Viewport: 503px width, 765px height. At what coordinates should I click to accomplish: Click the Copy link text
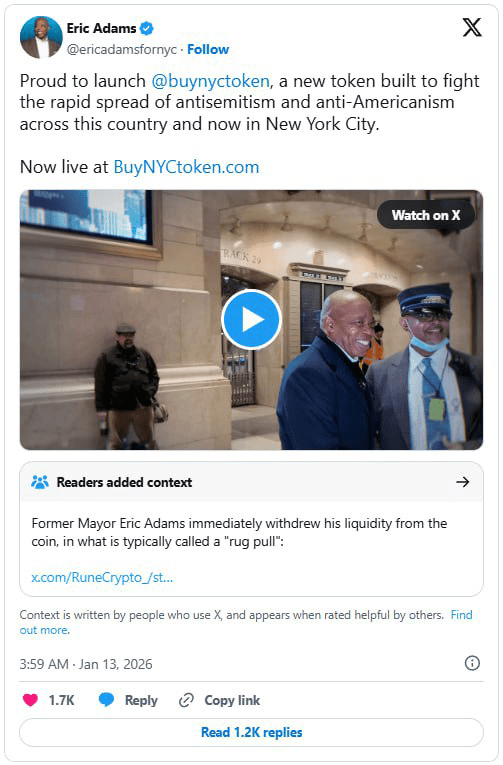coord(232,700)
